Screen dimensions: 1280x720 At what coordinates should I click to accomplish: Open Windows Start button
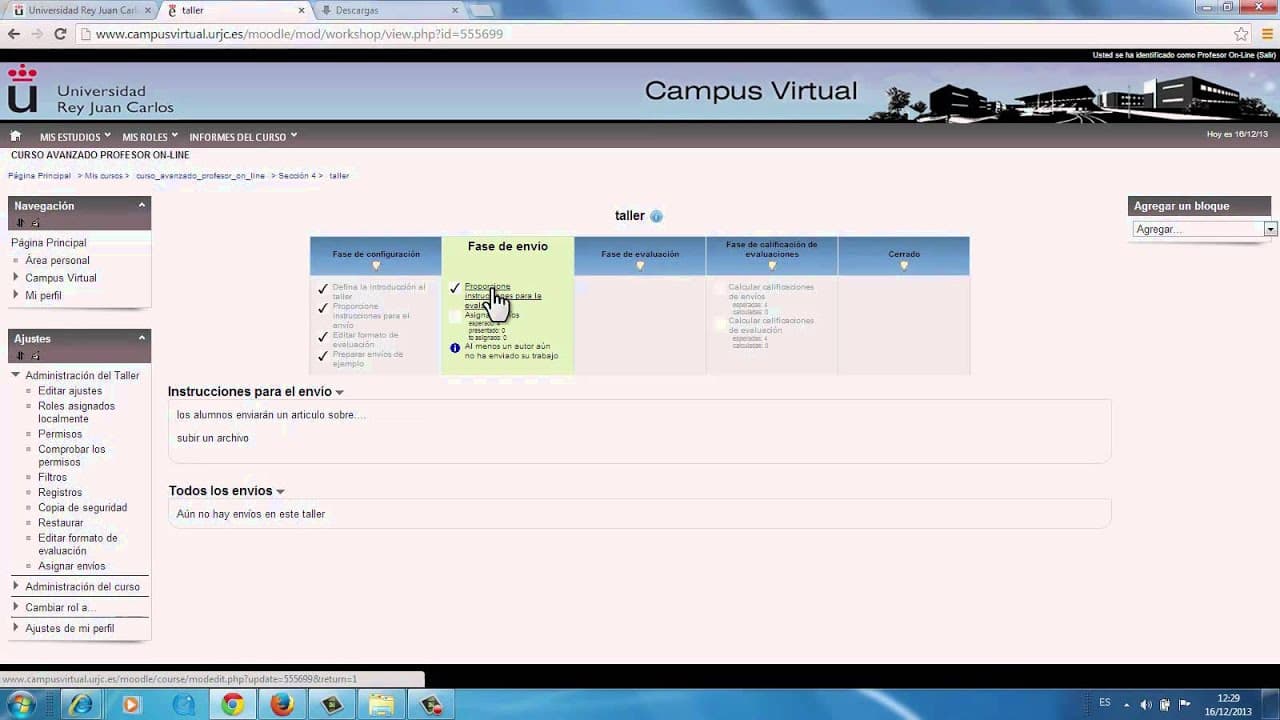pos(20,704)
